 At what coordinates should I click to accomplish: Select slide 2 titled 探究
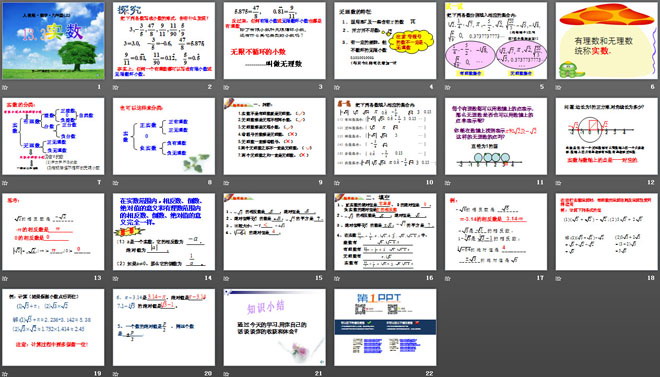point(164,41)
